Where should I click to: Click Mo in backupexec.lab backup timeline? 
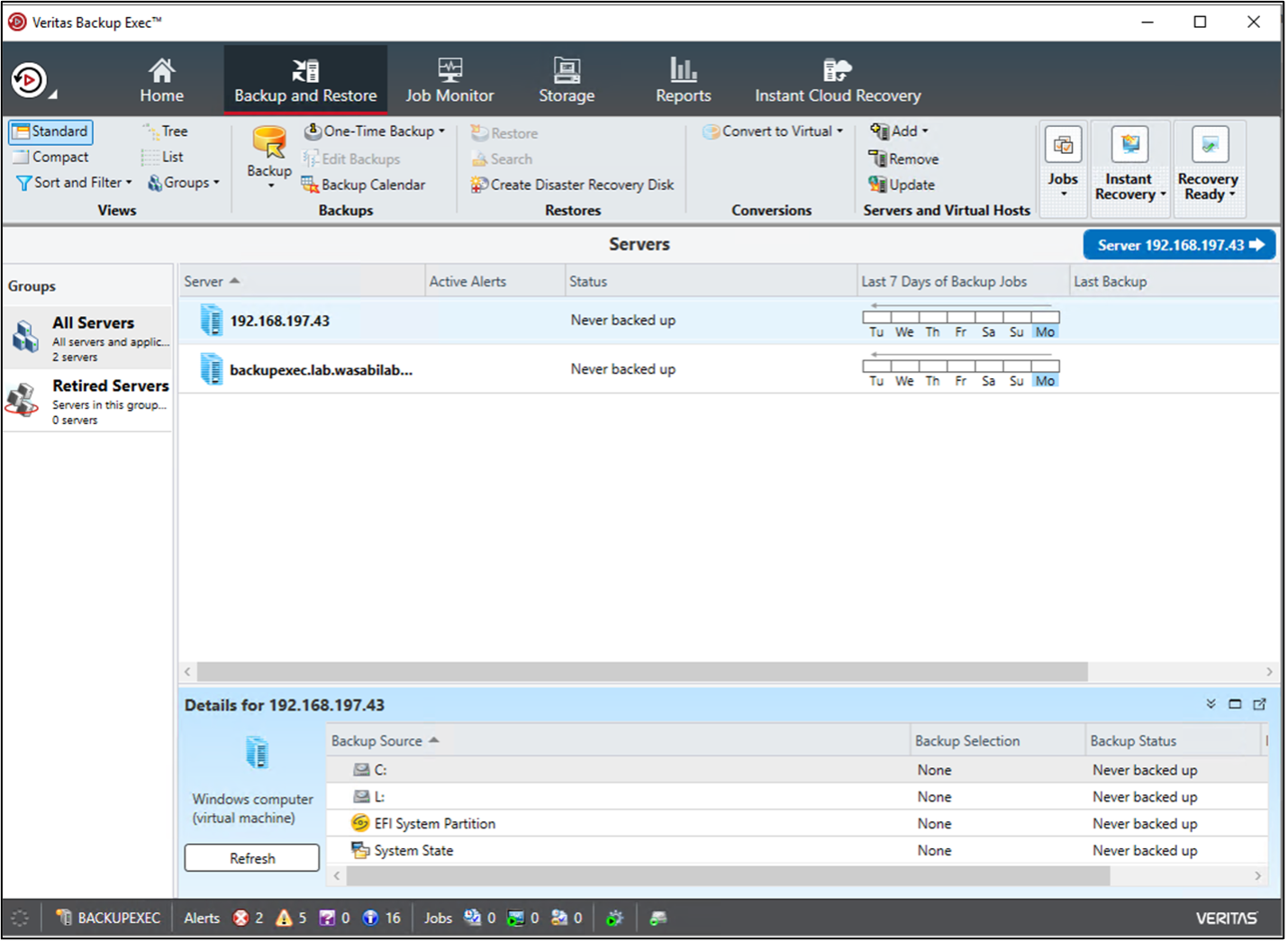[x=1045, y=381]
